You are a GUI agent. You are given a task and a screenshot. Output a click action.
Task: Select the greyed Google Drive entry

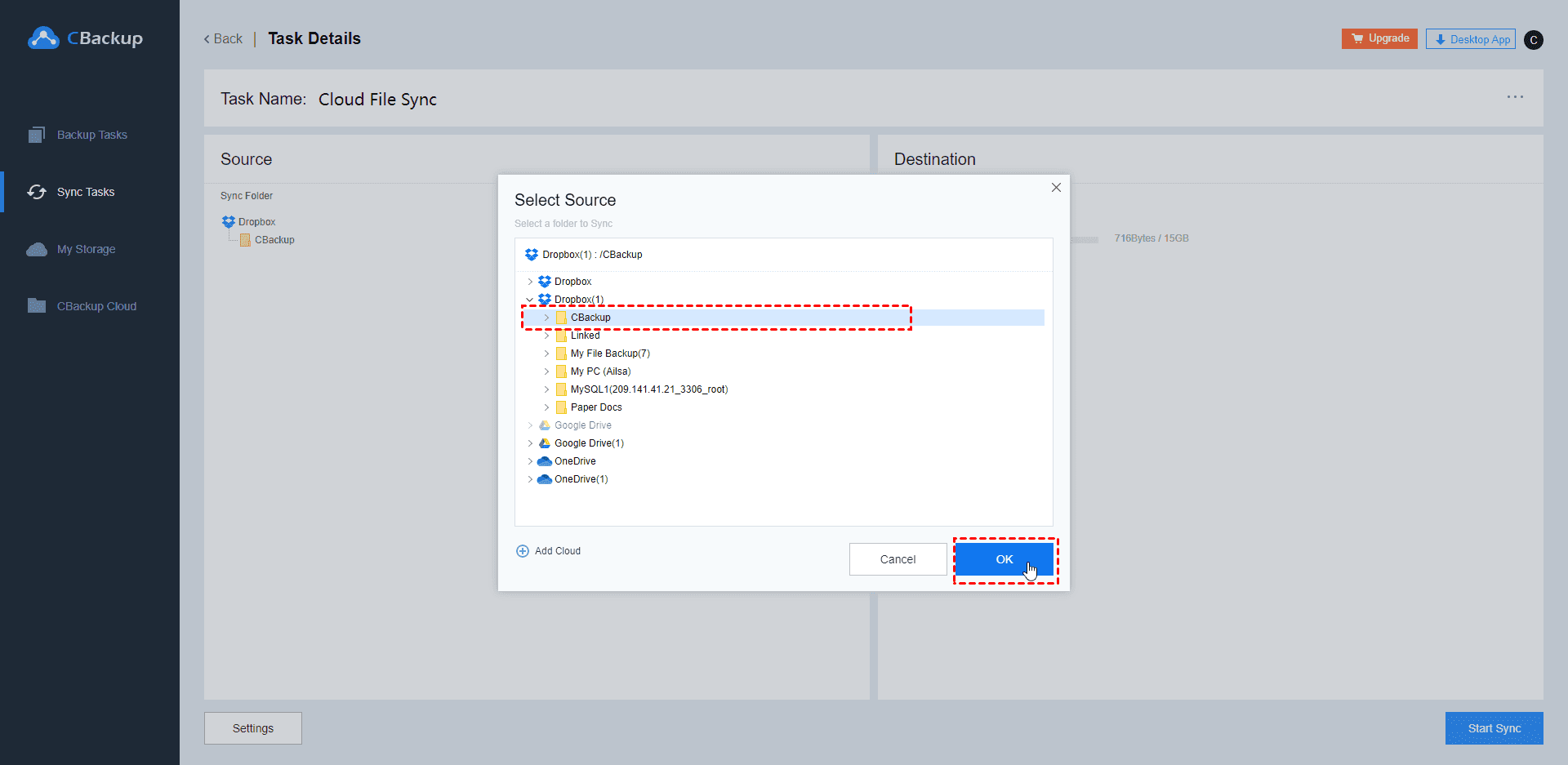583,425
